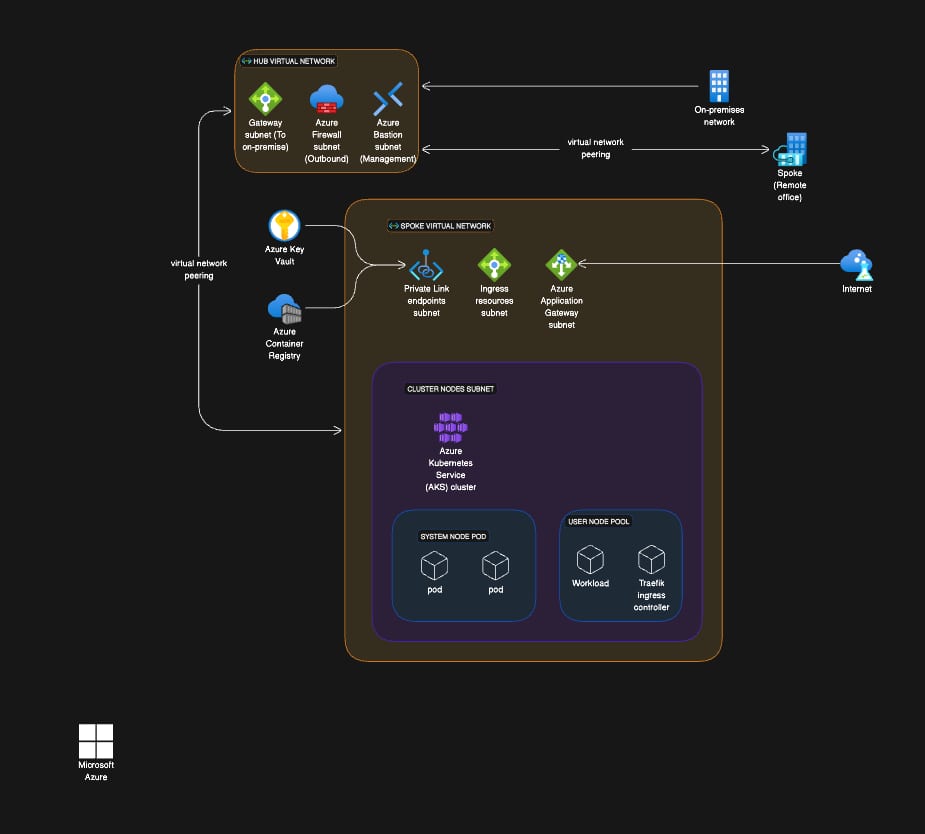Screen dimensions: 925x834
Task: Select the Internet cloud icon
Action: (857, 265)
